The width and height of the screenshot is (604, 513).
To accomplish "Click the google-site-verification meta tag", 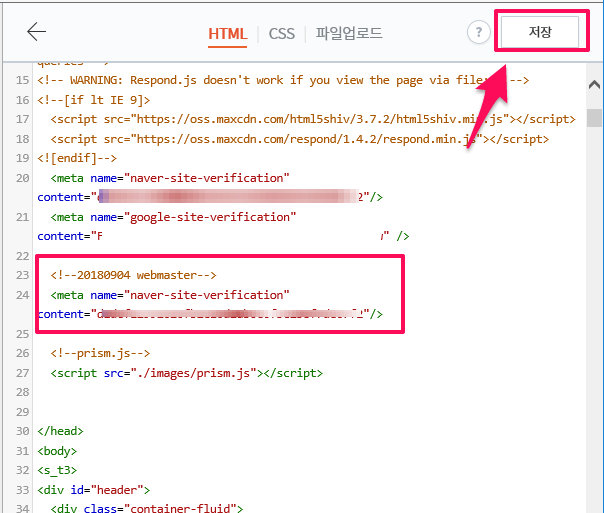I will (x=173, y=217).
